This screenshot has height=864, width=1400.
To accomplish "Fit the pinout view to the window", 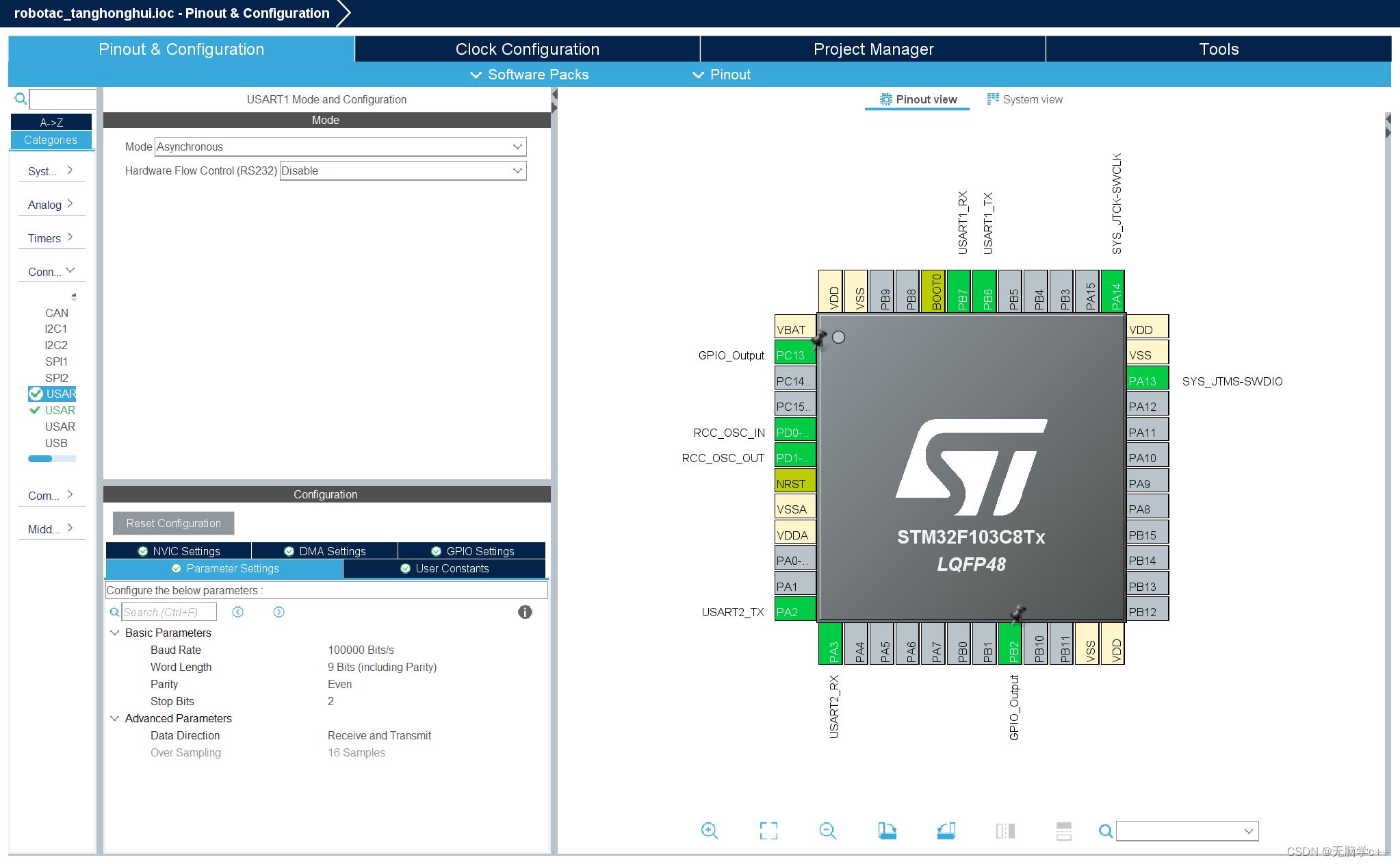I will click(x=768, y=830).
